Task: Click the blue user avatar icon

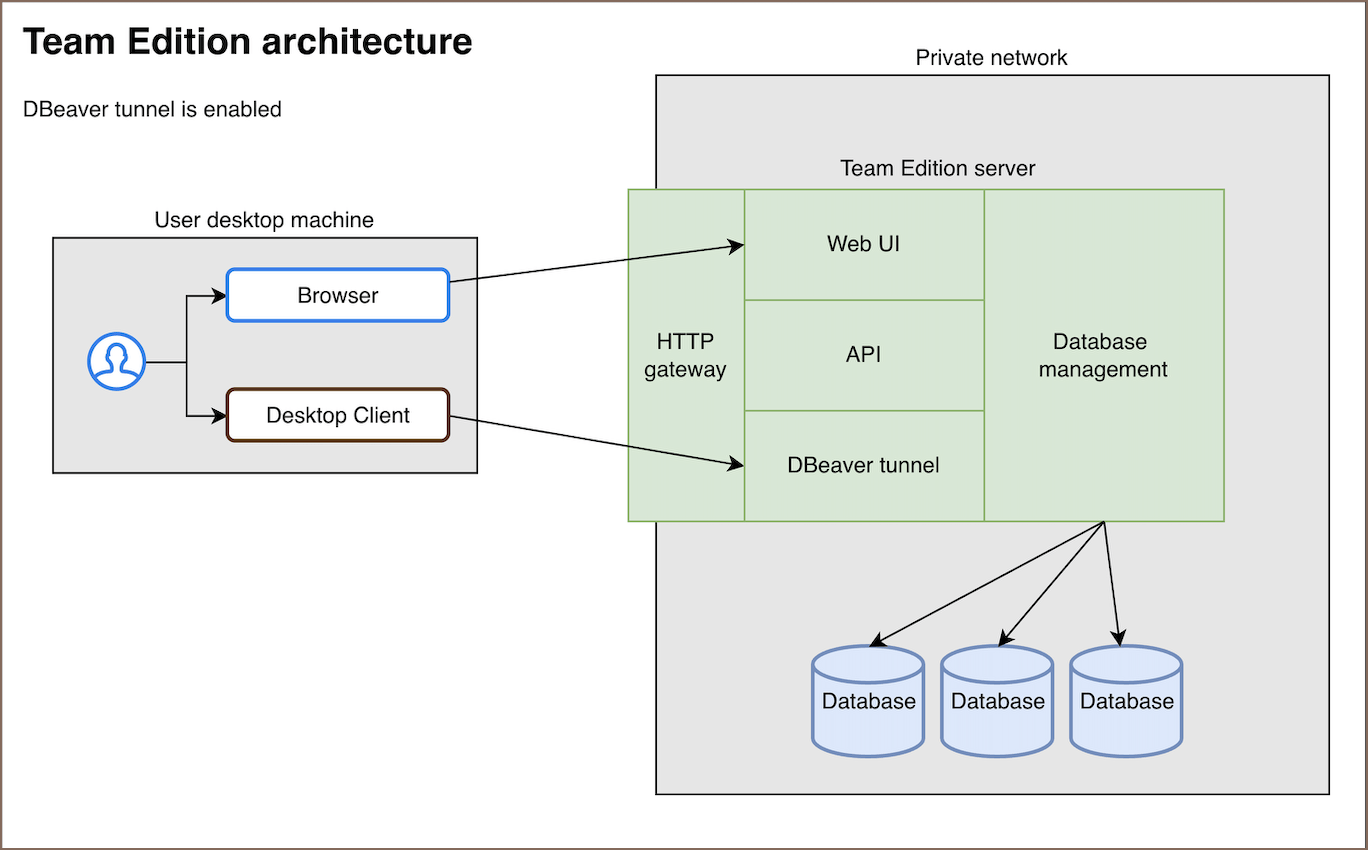Action: point(117,362)
